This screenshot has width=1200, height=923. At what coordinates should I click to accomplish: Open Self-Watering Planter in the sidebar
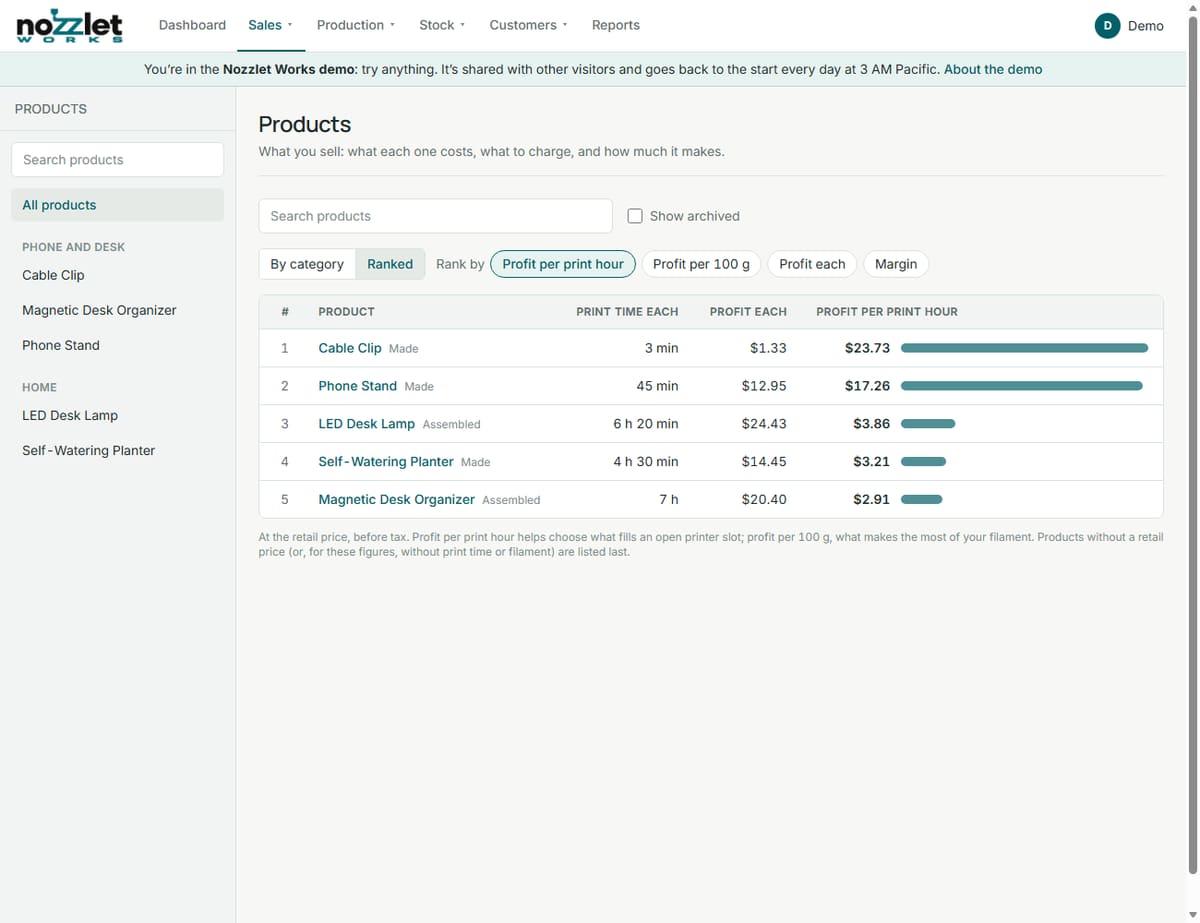(x=117, y=450)
